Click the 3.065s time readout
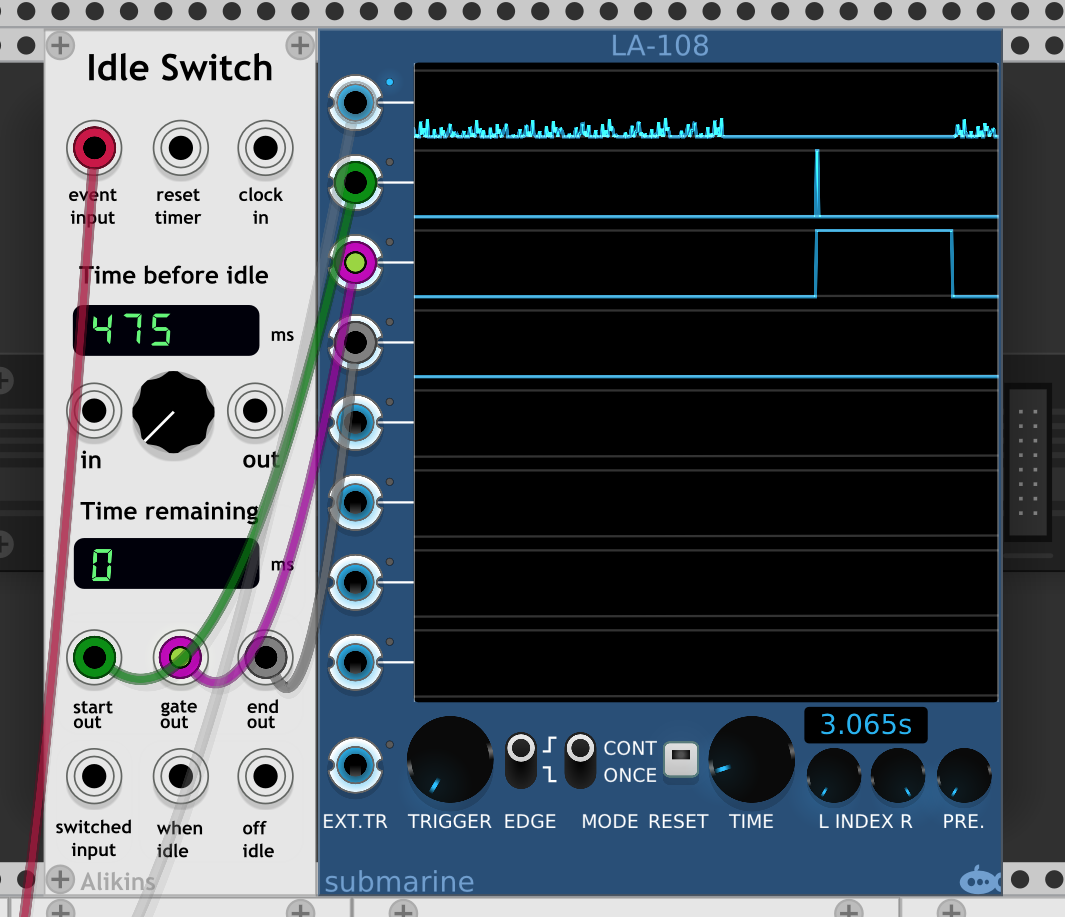The width and height of the screenshot is (1065, 917). (x=866, y=725)
